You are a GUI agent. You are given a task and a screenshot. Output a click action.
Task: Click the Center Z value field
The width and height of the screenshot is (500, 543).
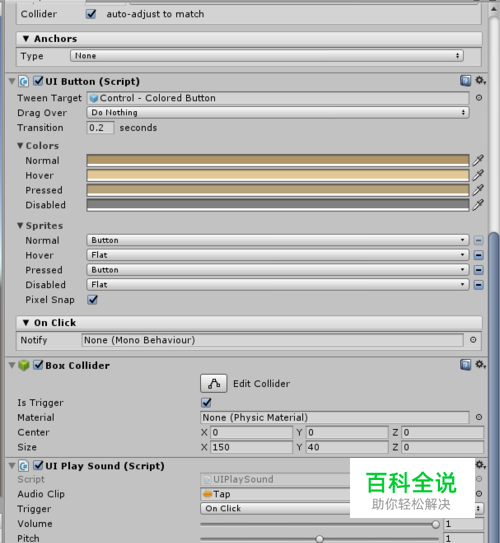443,432
